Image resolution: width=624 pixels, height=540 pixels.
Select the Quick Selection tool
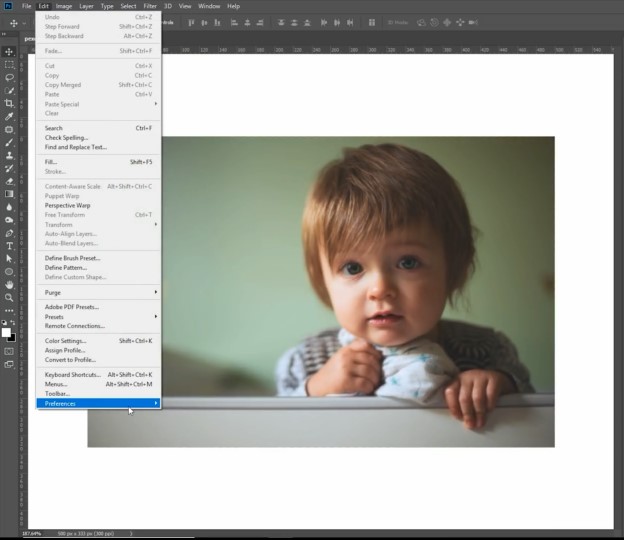pos(9,91)
